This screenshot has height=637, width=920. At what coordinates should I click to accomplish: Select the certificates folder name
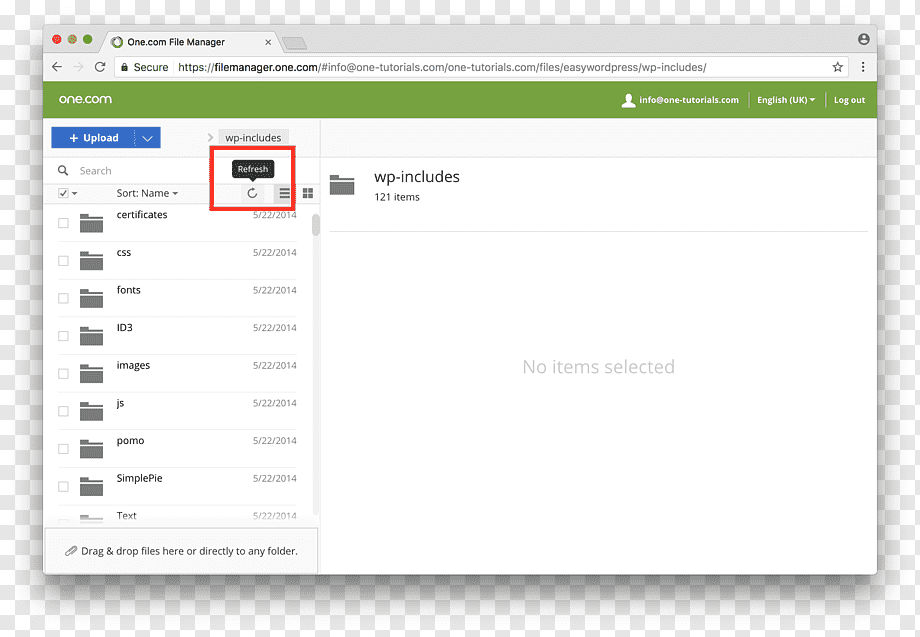point(142,215)
